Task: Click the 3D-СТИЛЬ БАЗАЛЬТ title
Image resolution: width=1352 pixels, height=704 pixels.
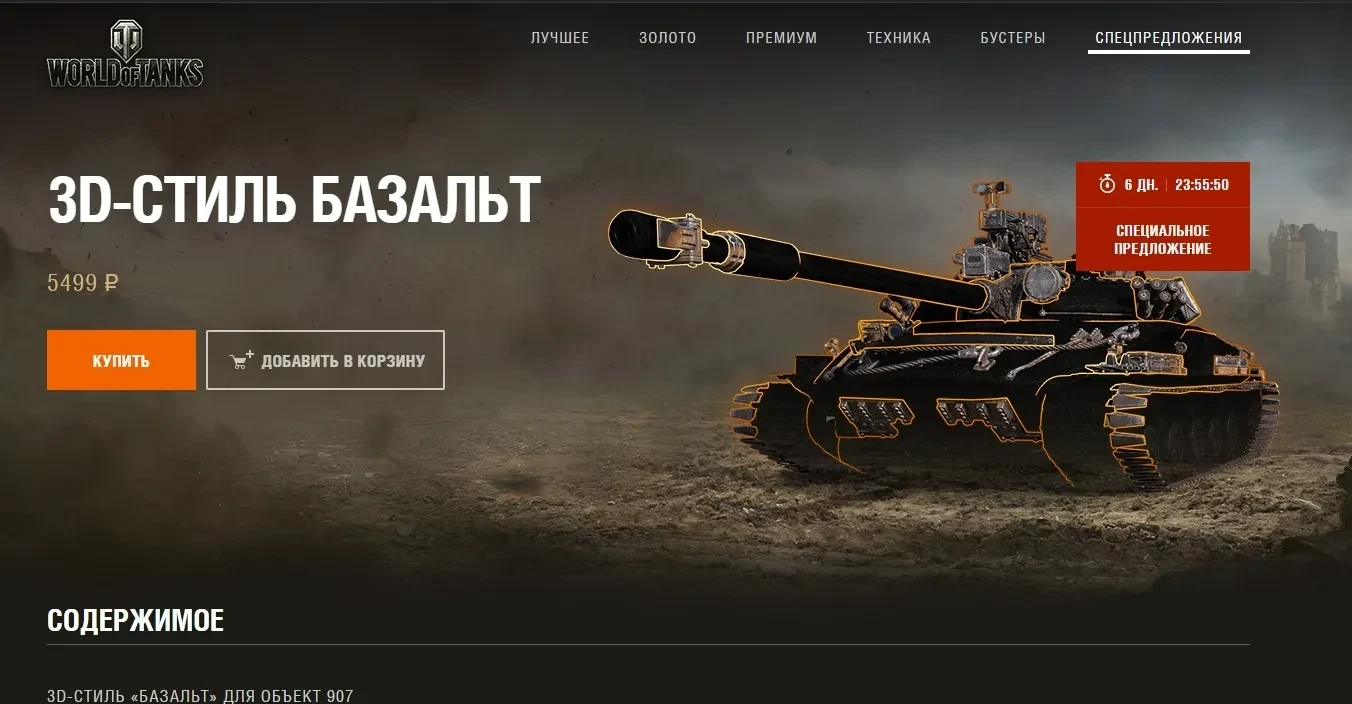Action: tap(294, 200)
